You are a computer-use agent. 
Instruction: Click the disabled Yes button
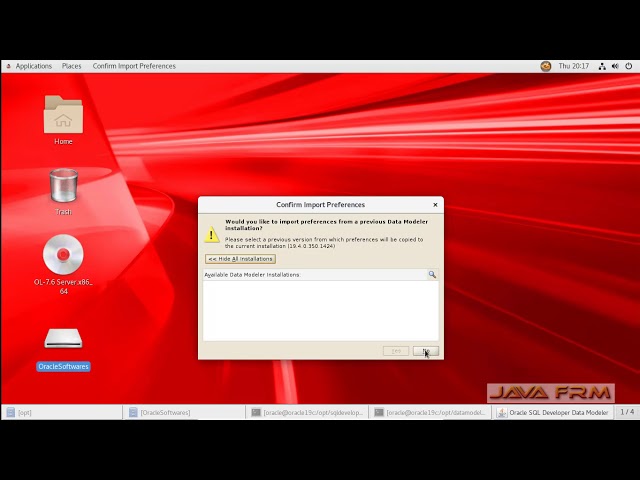(396, 351)
